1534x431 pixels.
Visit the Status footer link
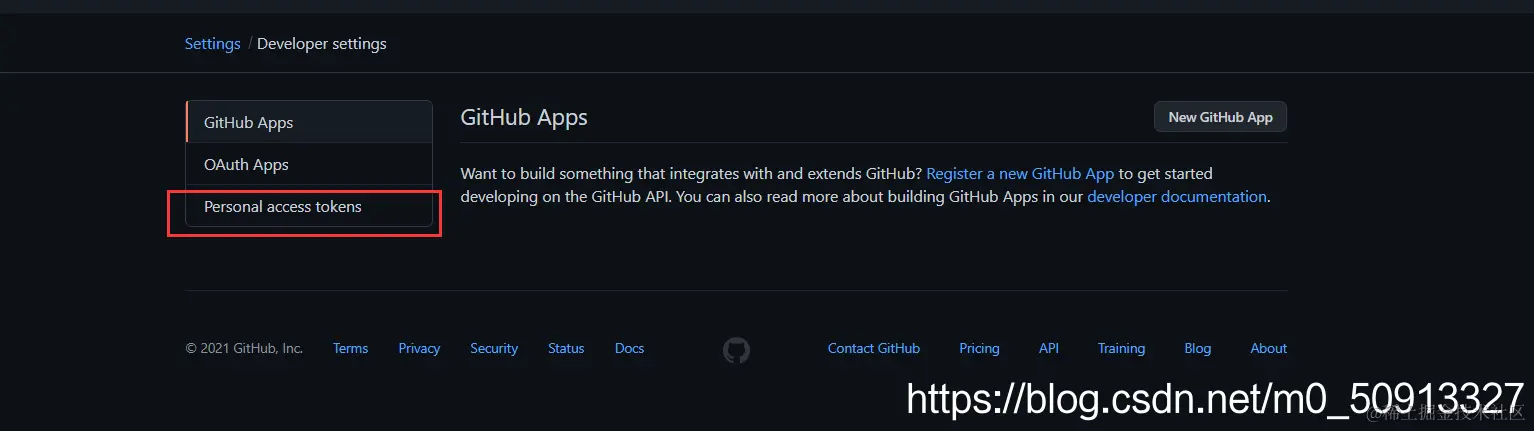[566, 348]
